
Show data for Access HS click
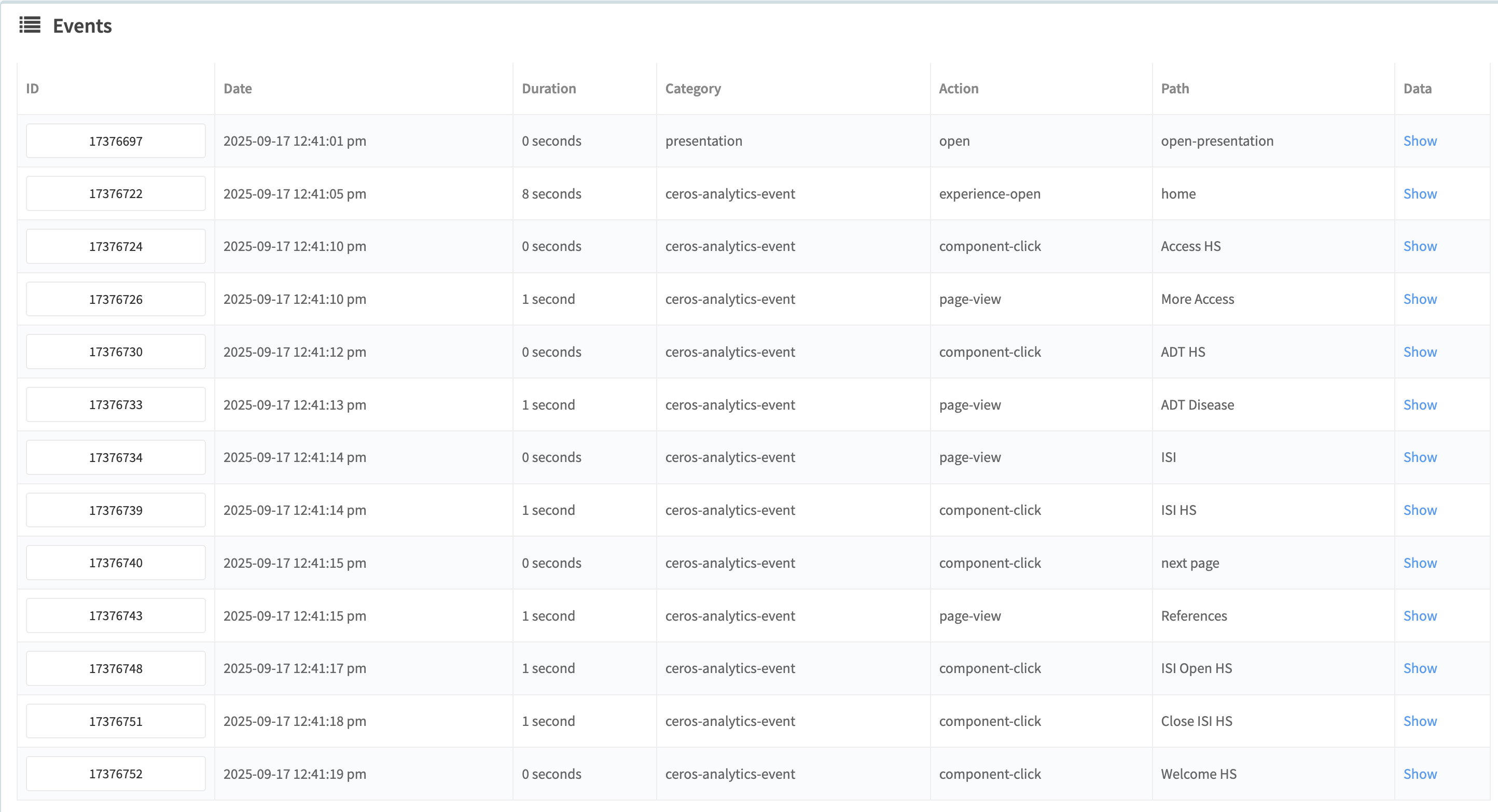[x=1420, y=246]
